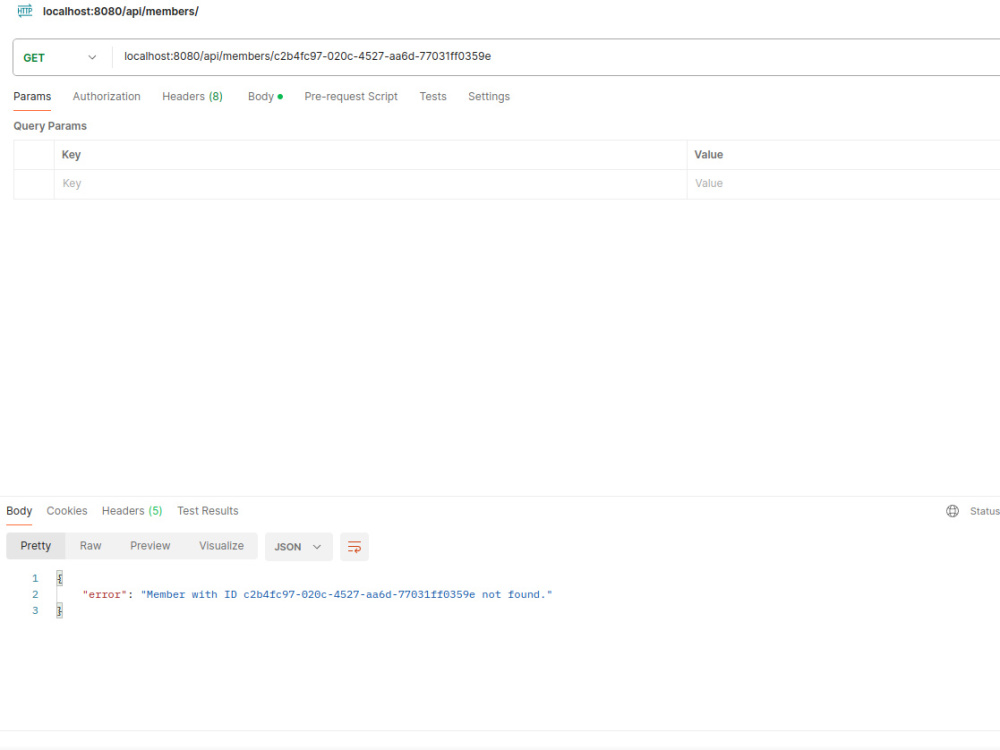Click line number 2 in response
Viewport: 1000px width, 750px height.
click(35, 594)
